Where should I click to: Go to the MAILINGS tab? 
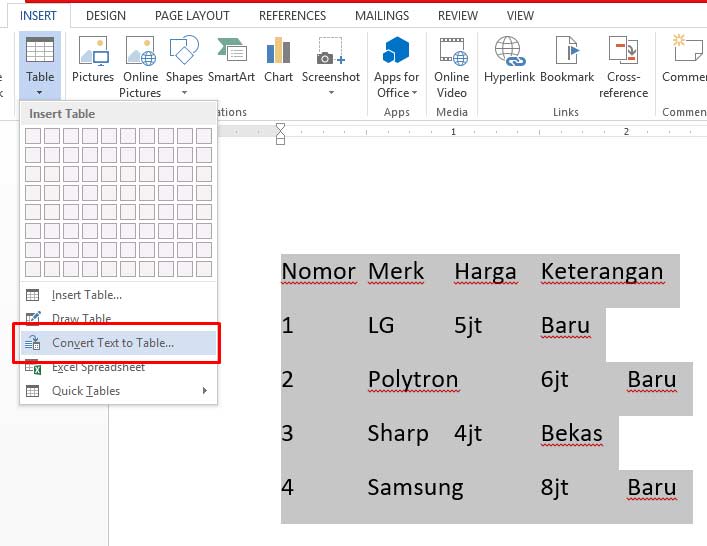tap(382, 16)
